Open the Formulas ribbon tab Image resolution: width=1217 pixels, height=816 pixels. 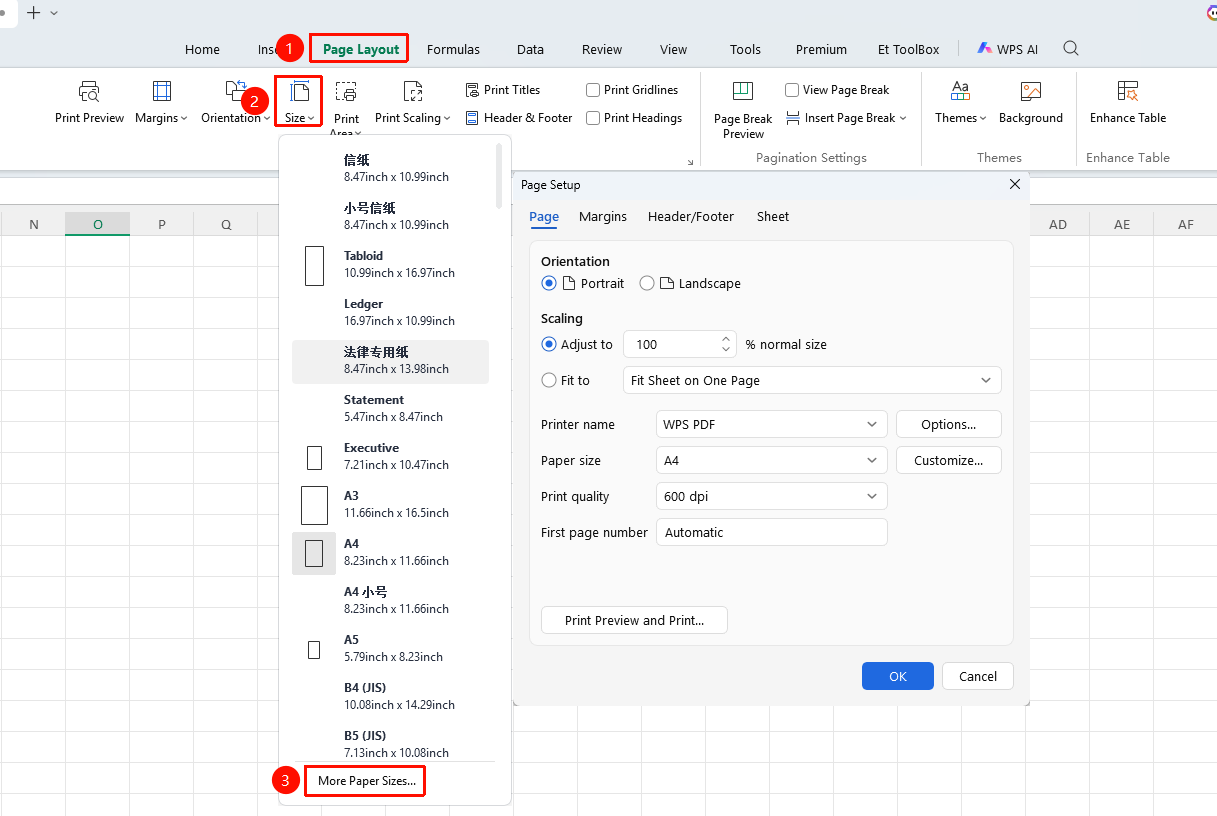tap(453, 49)
